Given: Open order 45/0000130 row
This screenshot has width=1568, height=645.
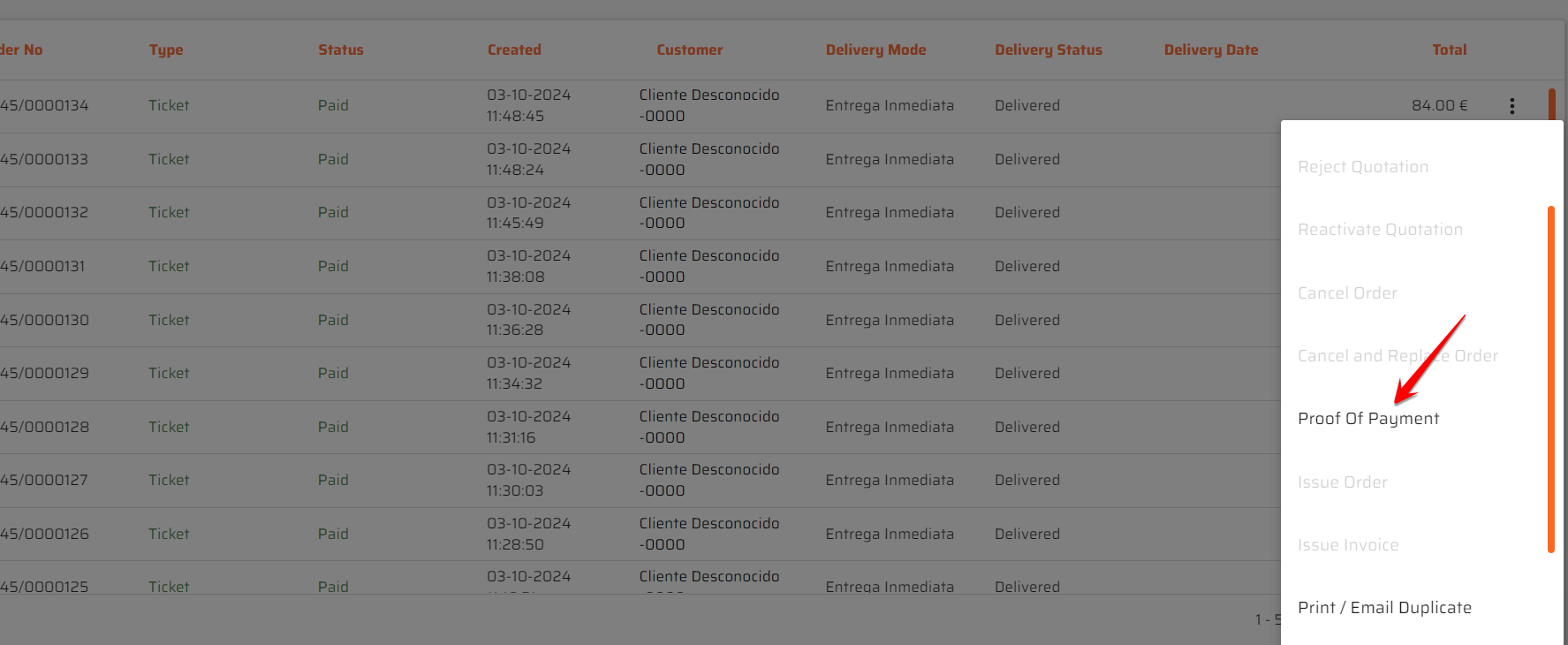Looking at the screenshot, I should tap(44, 320).
